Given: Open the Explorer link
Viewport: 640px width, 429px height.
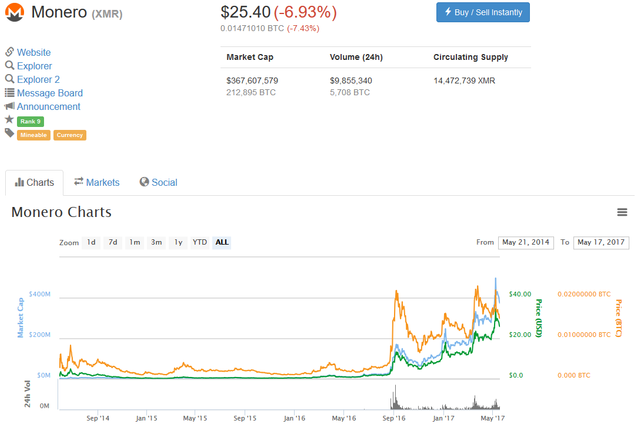Looking at the screenshot, I should point(34,66).
